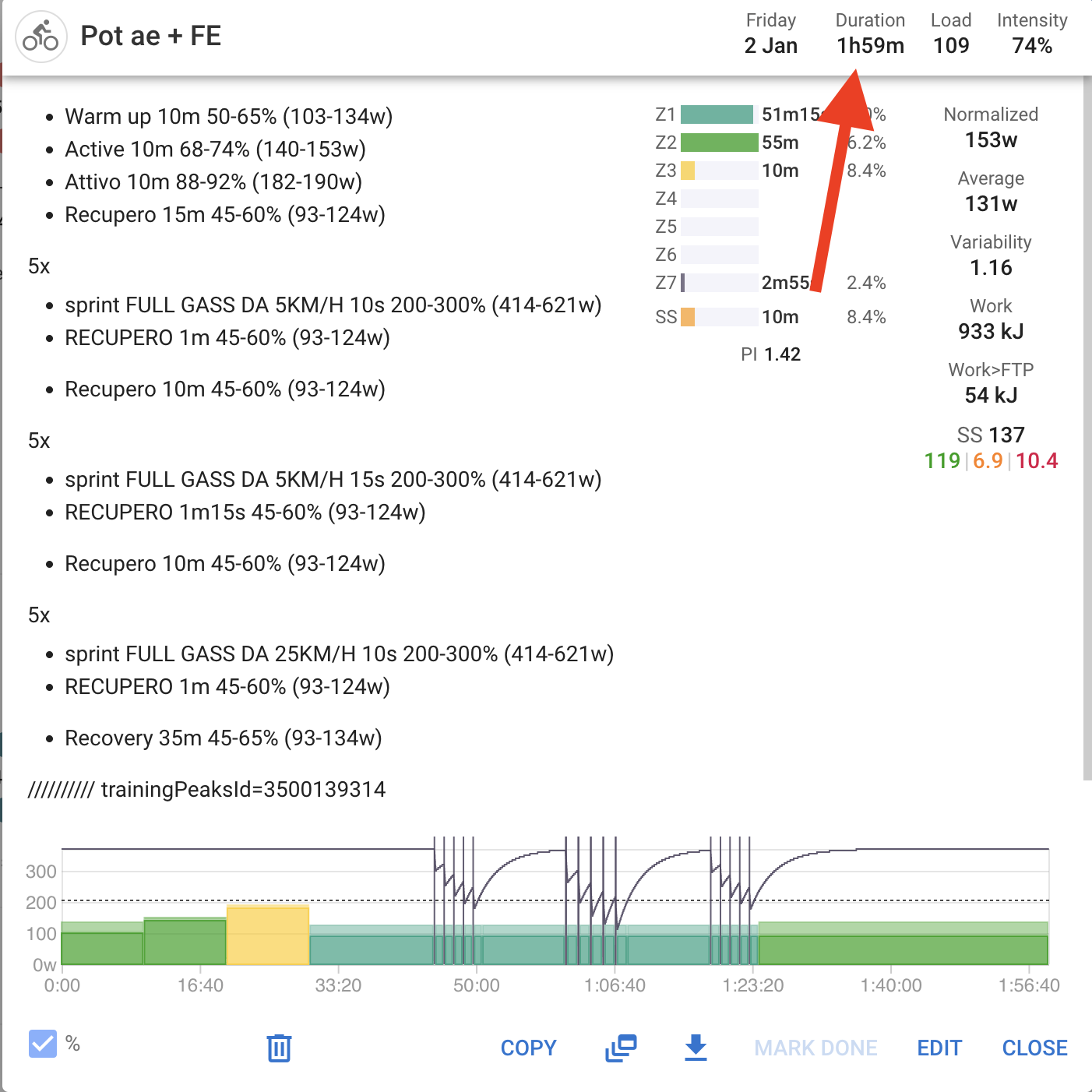Download the workout file

coord(696,1048)
